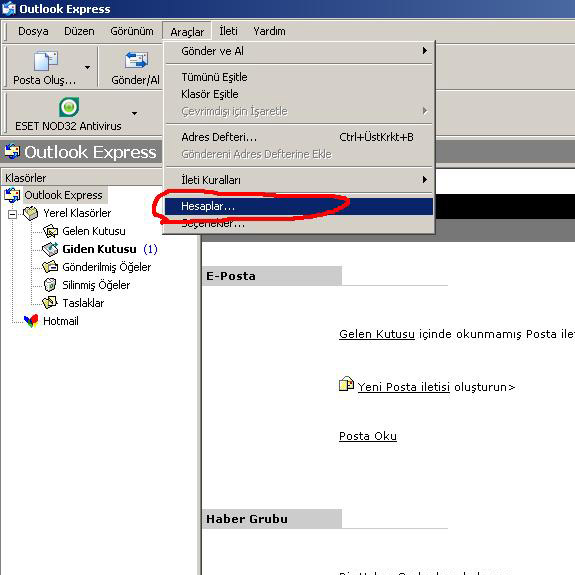
Task: Click the Gönder/Al toolbar icon
Action: tap(136, 60)
